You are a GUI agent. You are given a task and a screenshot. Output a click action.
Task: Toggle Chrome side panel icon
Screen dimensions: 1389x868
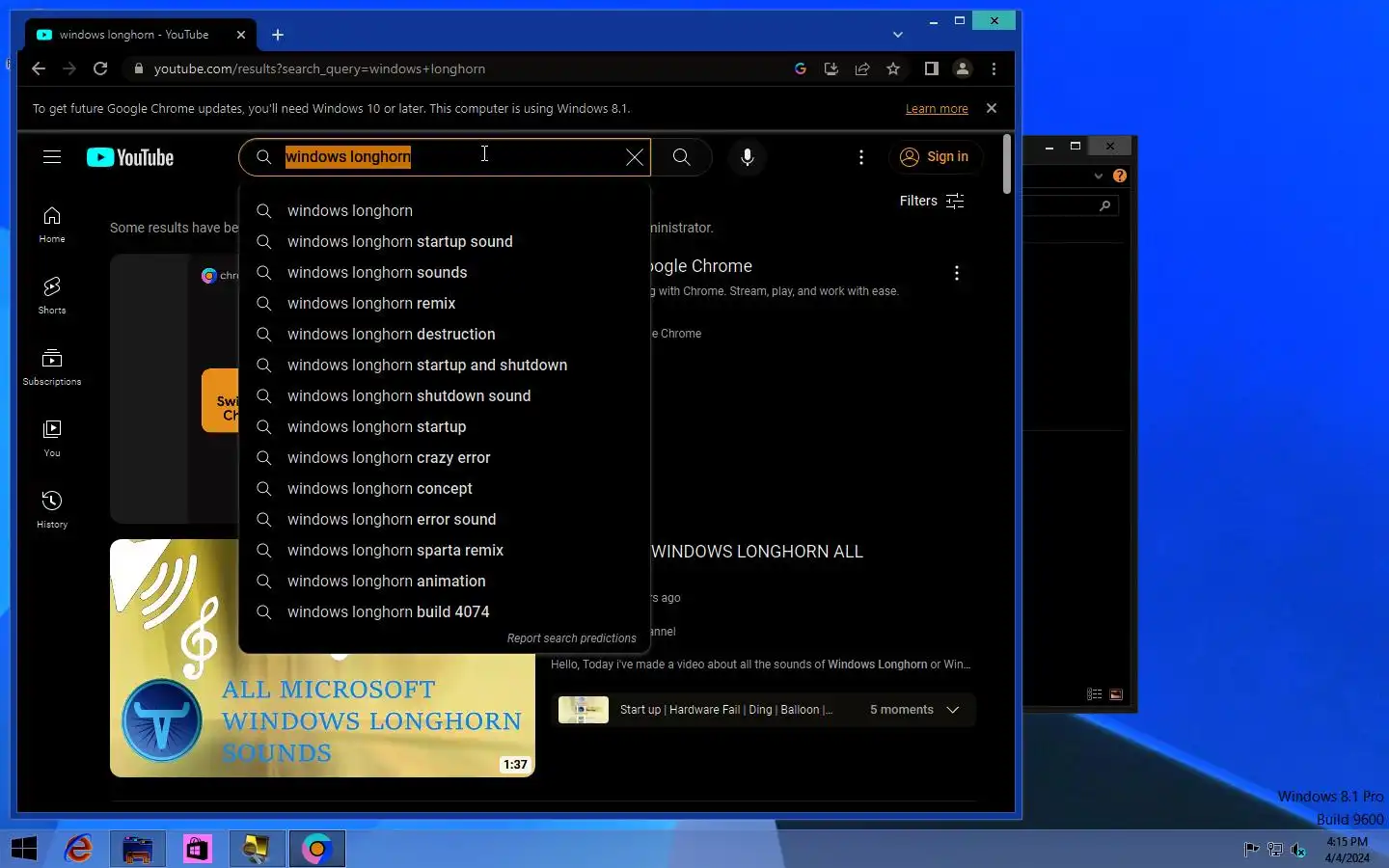(x=931, y=68)
